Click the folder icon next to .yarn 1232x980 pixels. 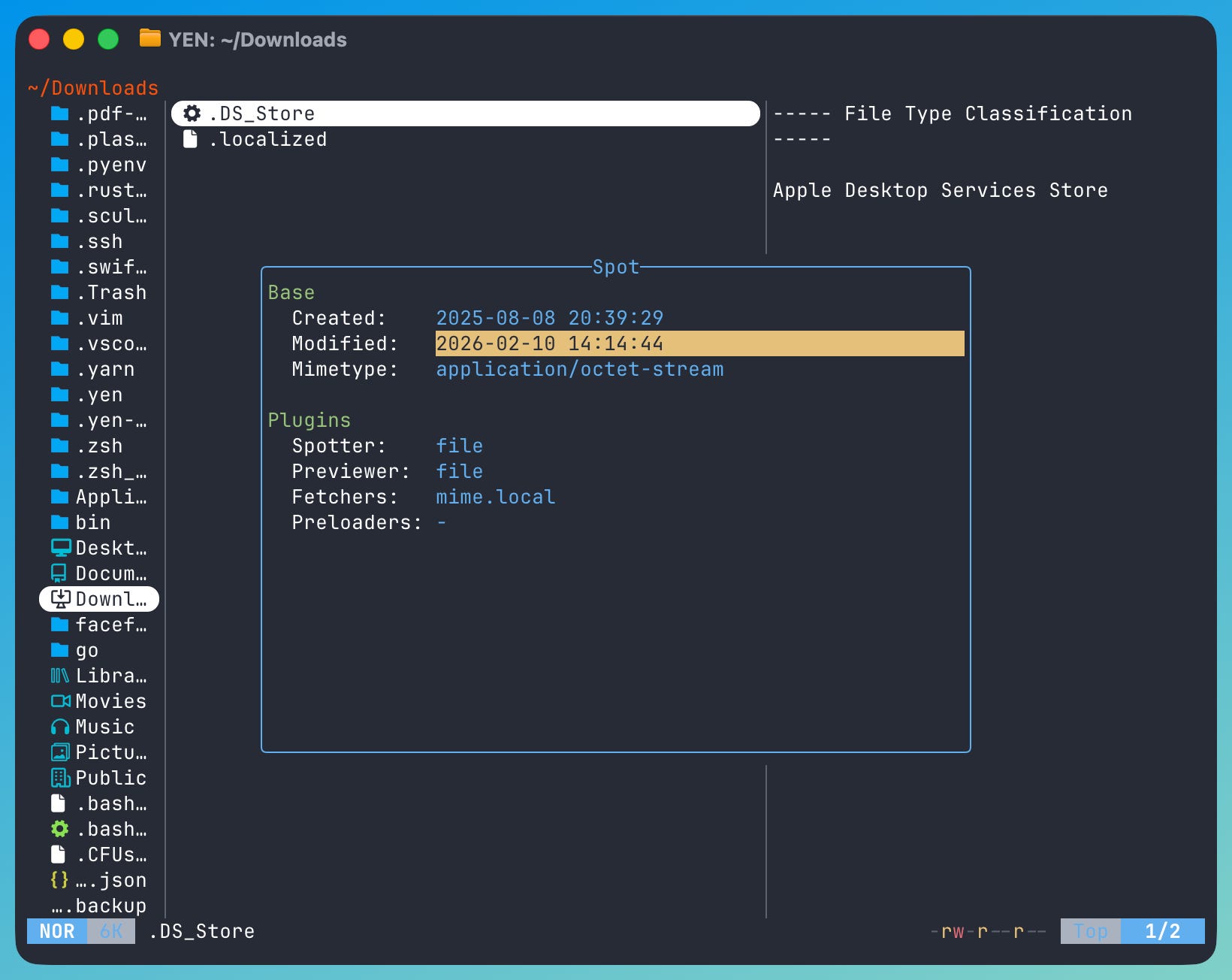(x=60, y=369)
